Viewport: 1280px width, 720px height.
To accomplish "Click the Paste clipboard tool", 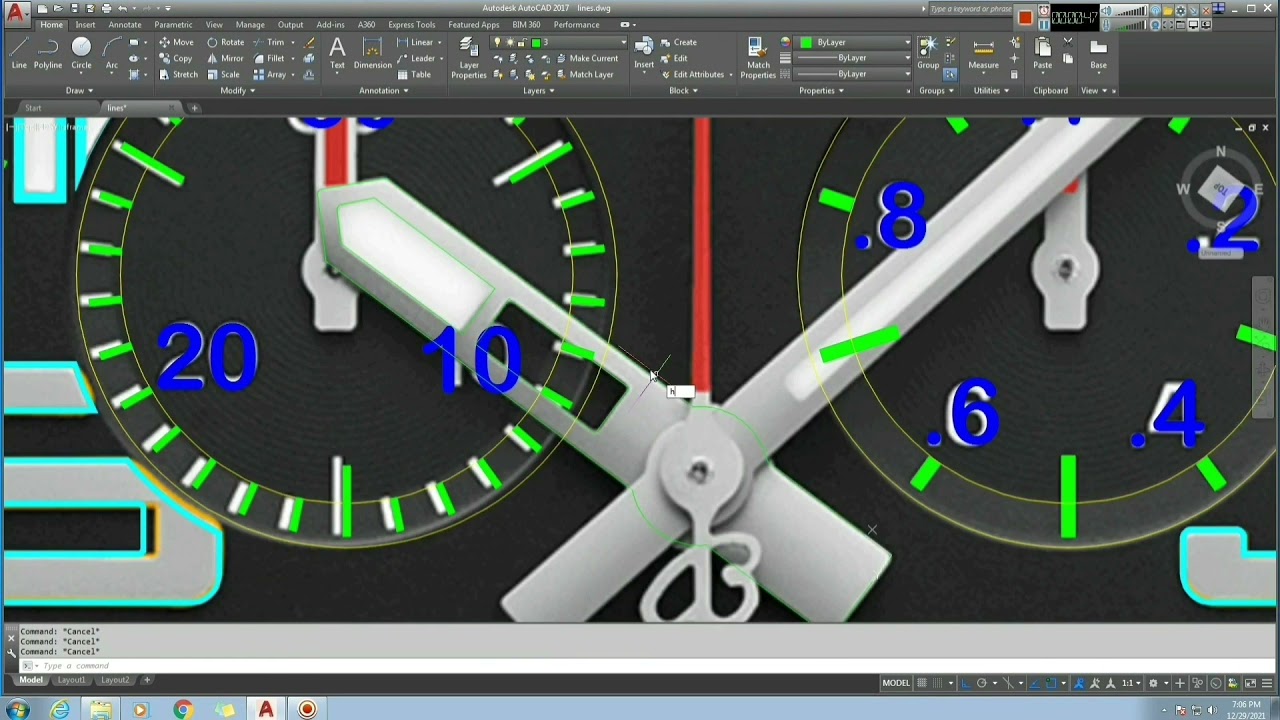I will coord(1042,53).
